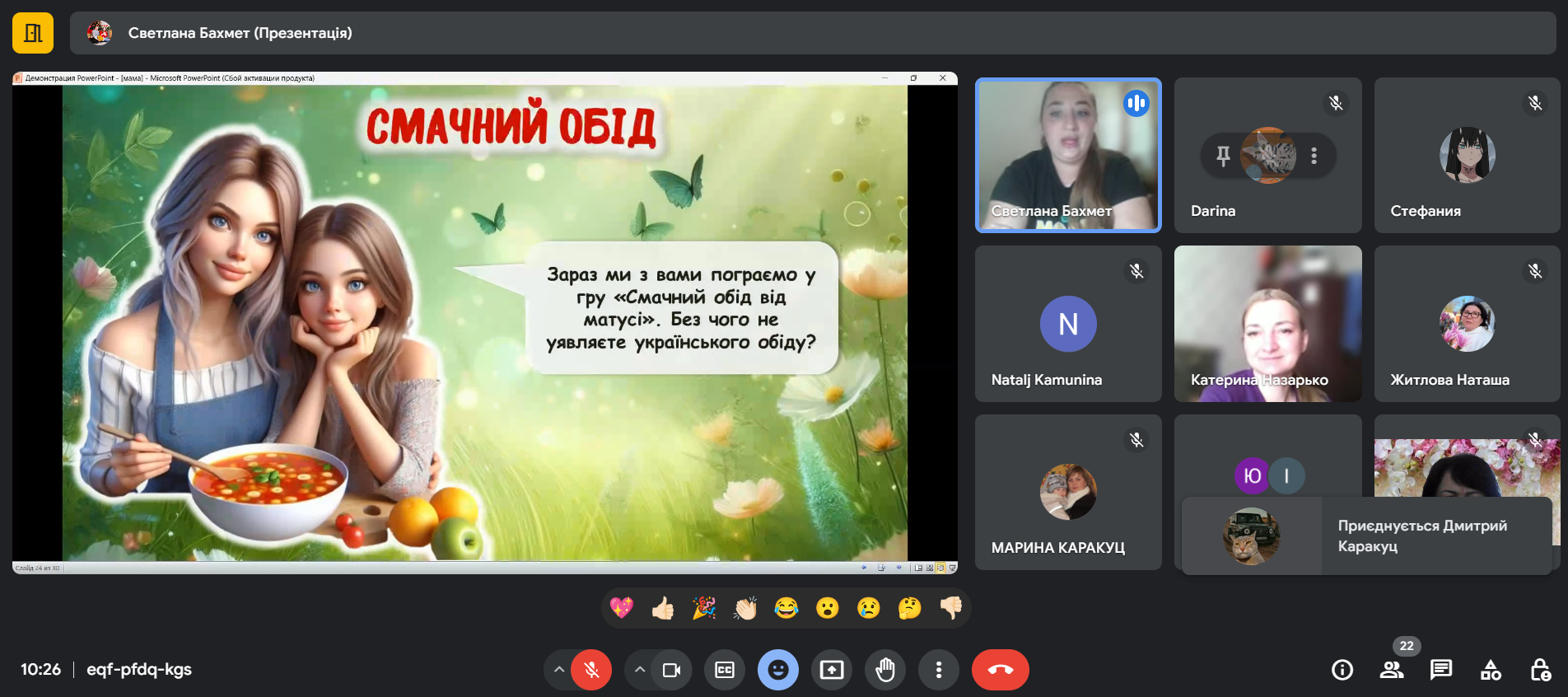This screenshot has height=697, width=1568.
Task: Turn on closed captions
Action: click(725, 670)
